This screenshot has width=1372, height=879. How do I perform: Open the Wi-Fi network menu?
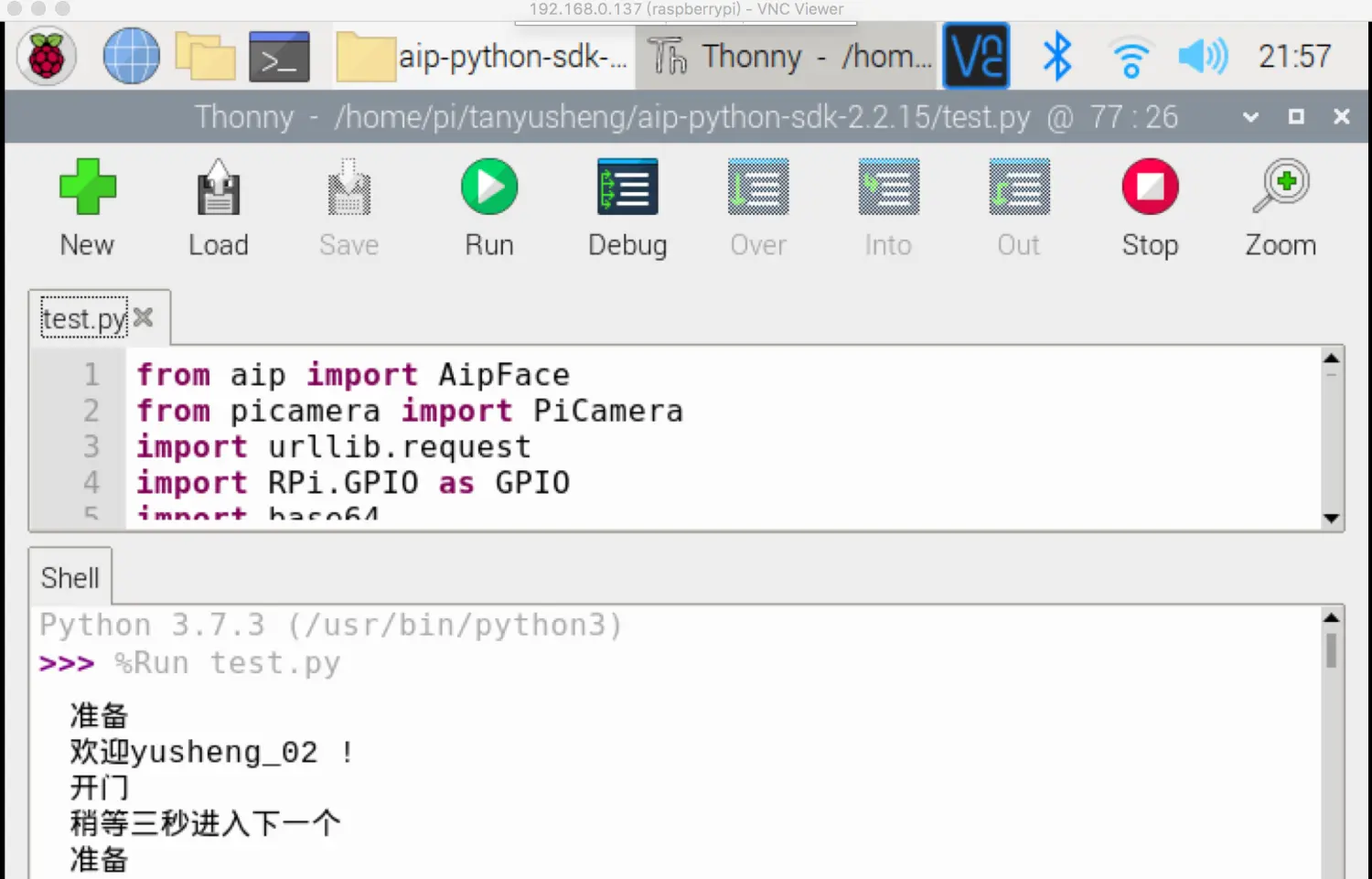1131,57
